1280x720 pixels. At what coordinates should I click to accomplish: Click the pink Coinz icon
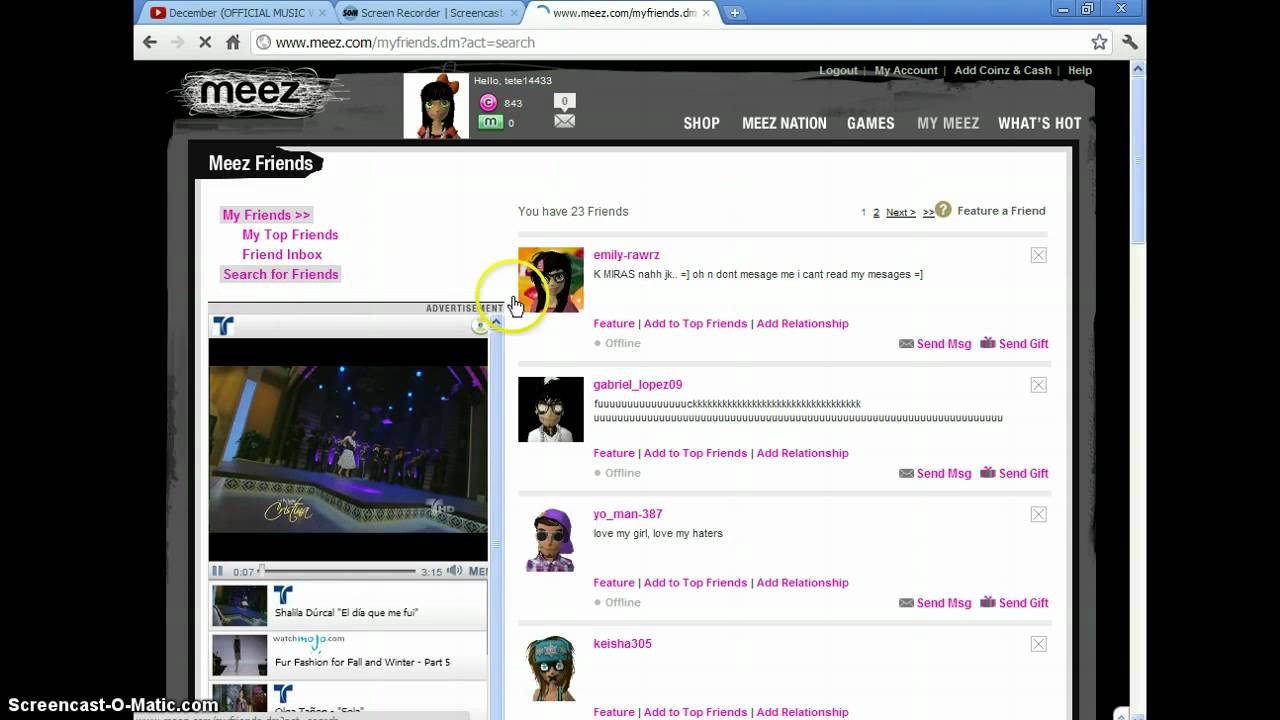(x=488, y=102)
